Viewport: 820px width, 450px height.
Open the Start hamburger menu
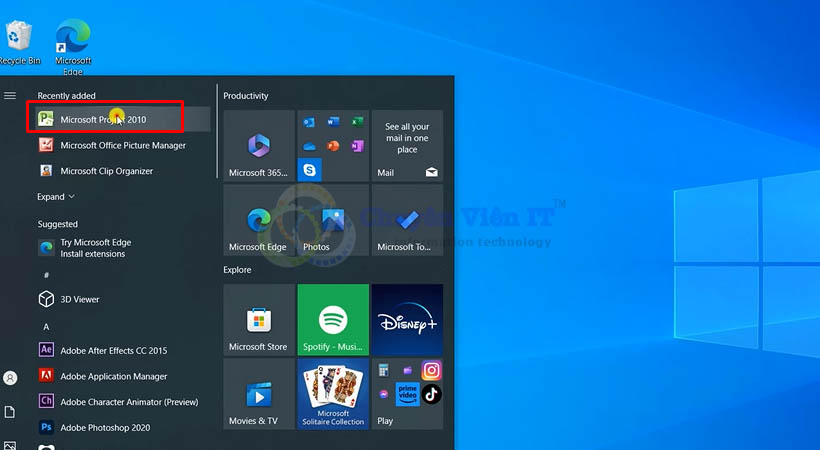10,96
